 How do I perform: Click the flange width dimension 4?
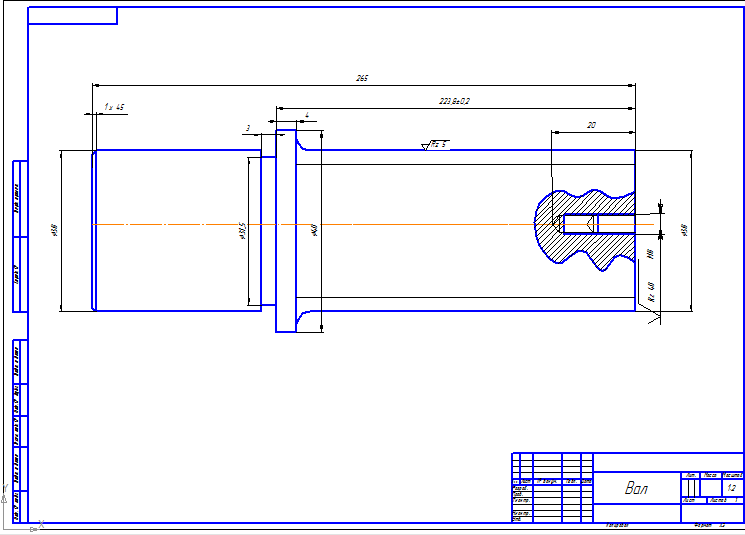pos(307,115)
